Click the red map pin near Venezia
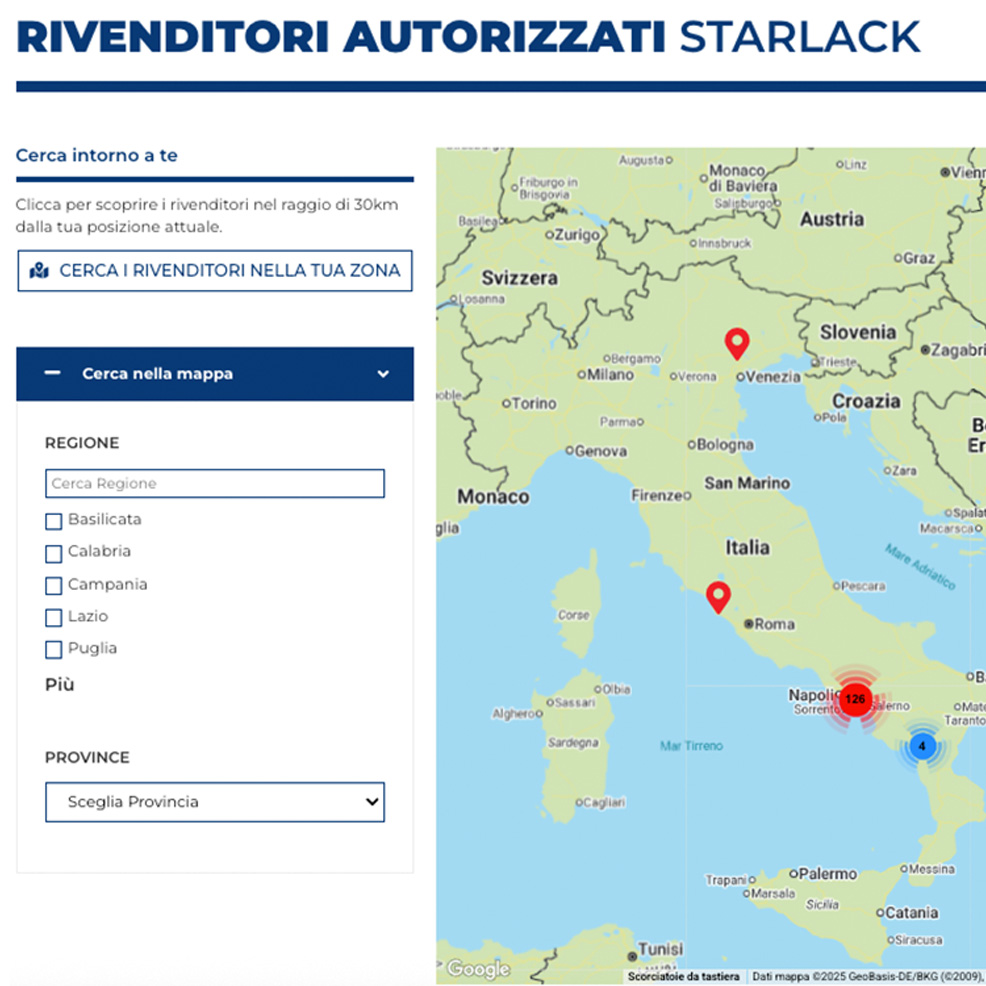Image resolution: width=986 pixels, height=986 pixels. coord(737,343)
